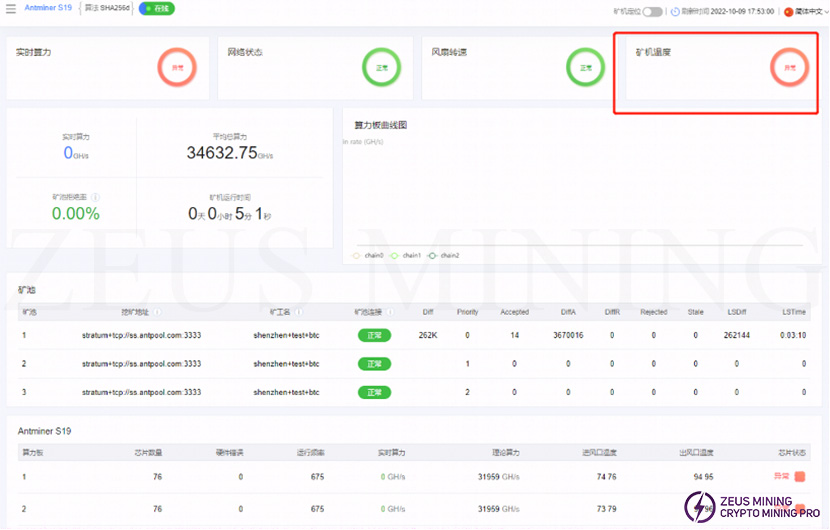
Task: Click the real-time hashrate abnormal status ring
Action: point(177,68)
